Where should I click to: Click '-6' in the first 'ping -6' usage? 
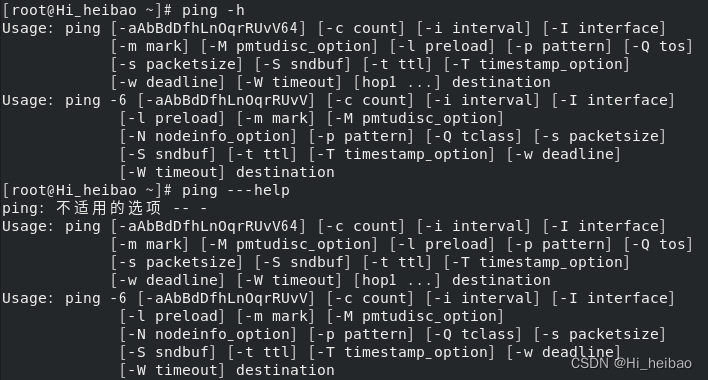(118, 100)
